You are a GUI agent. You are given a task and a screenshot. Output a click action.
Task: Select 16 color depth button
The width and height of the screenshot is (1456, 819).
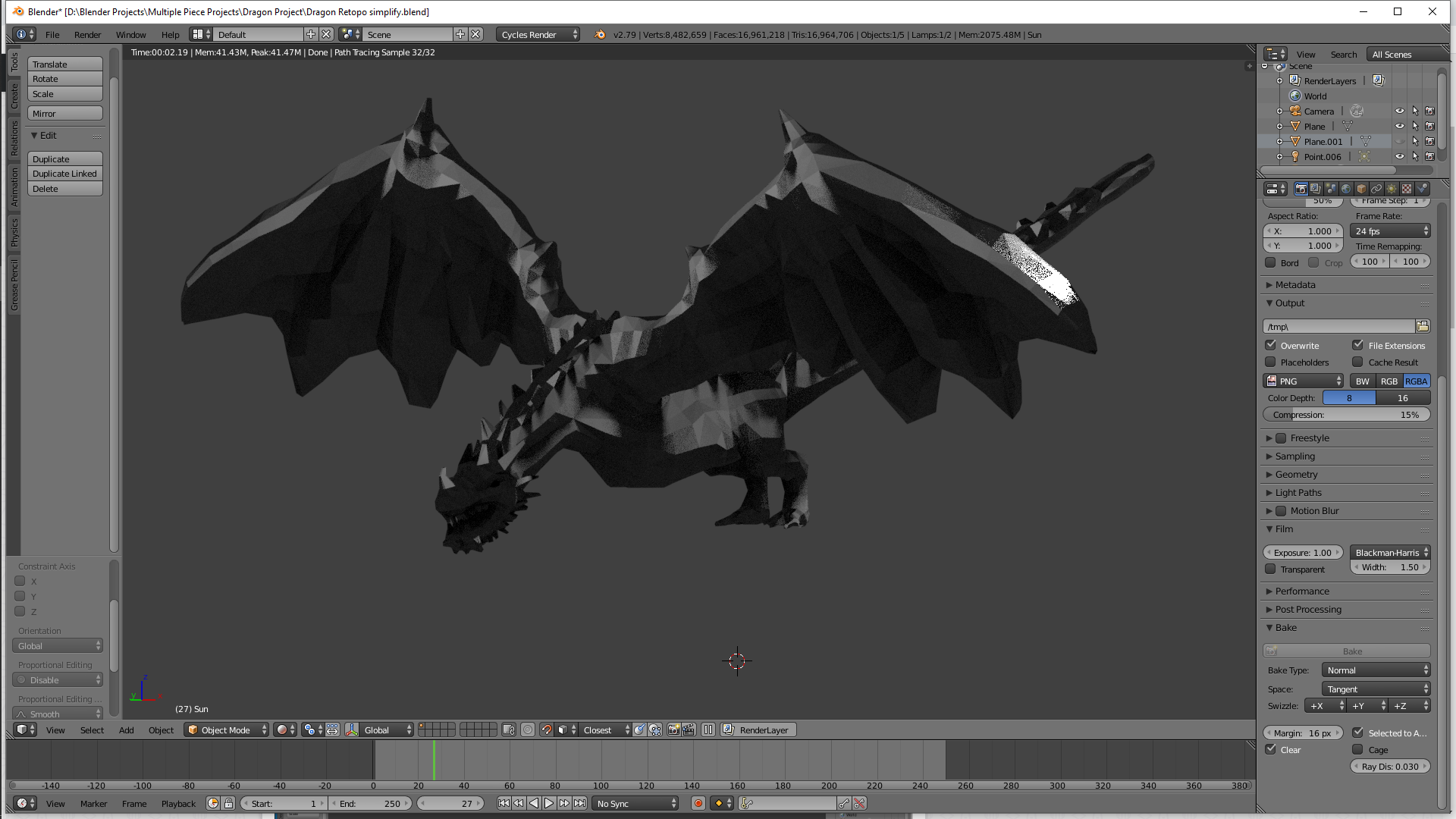(x=1403, y=397)
